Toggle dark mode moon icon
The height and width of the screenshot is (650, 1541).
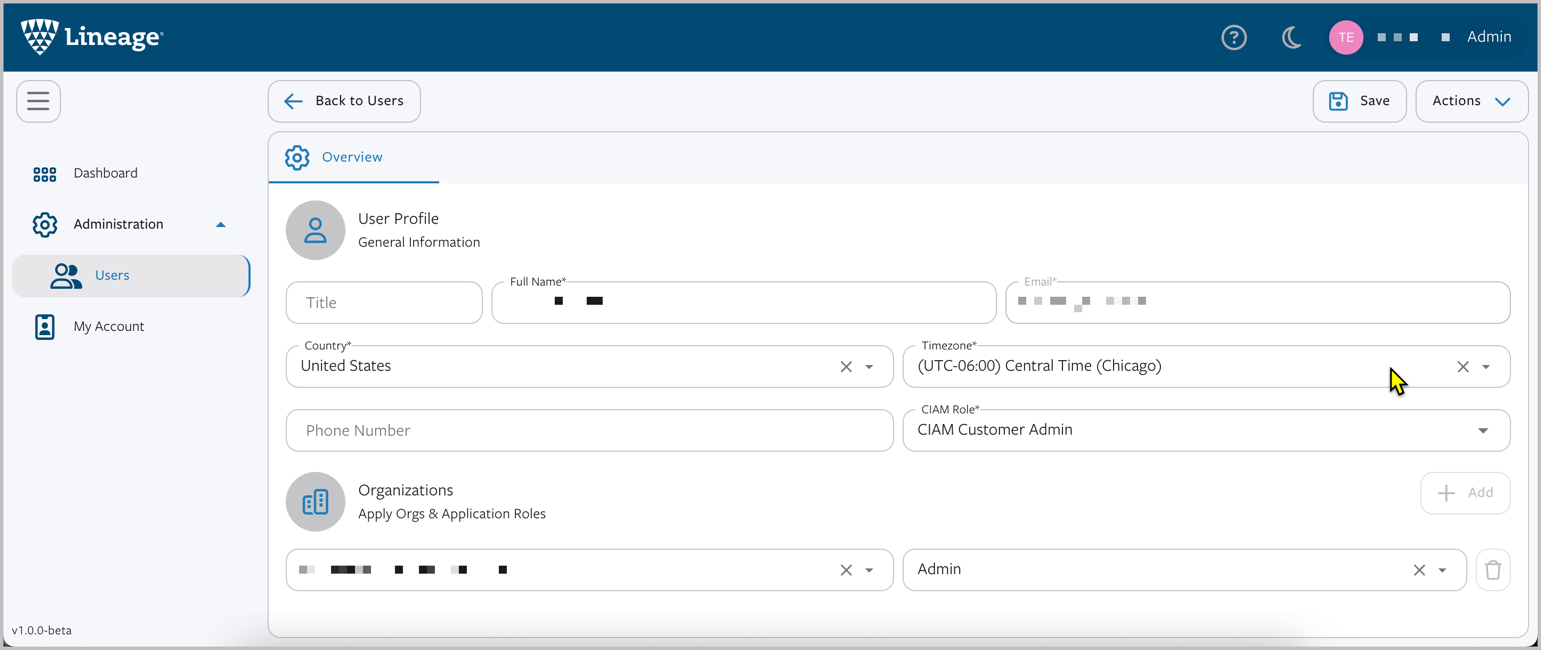point(1291,37)
